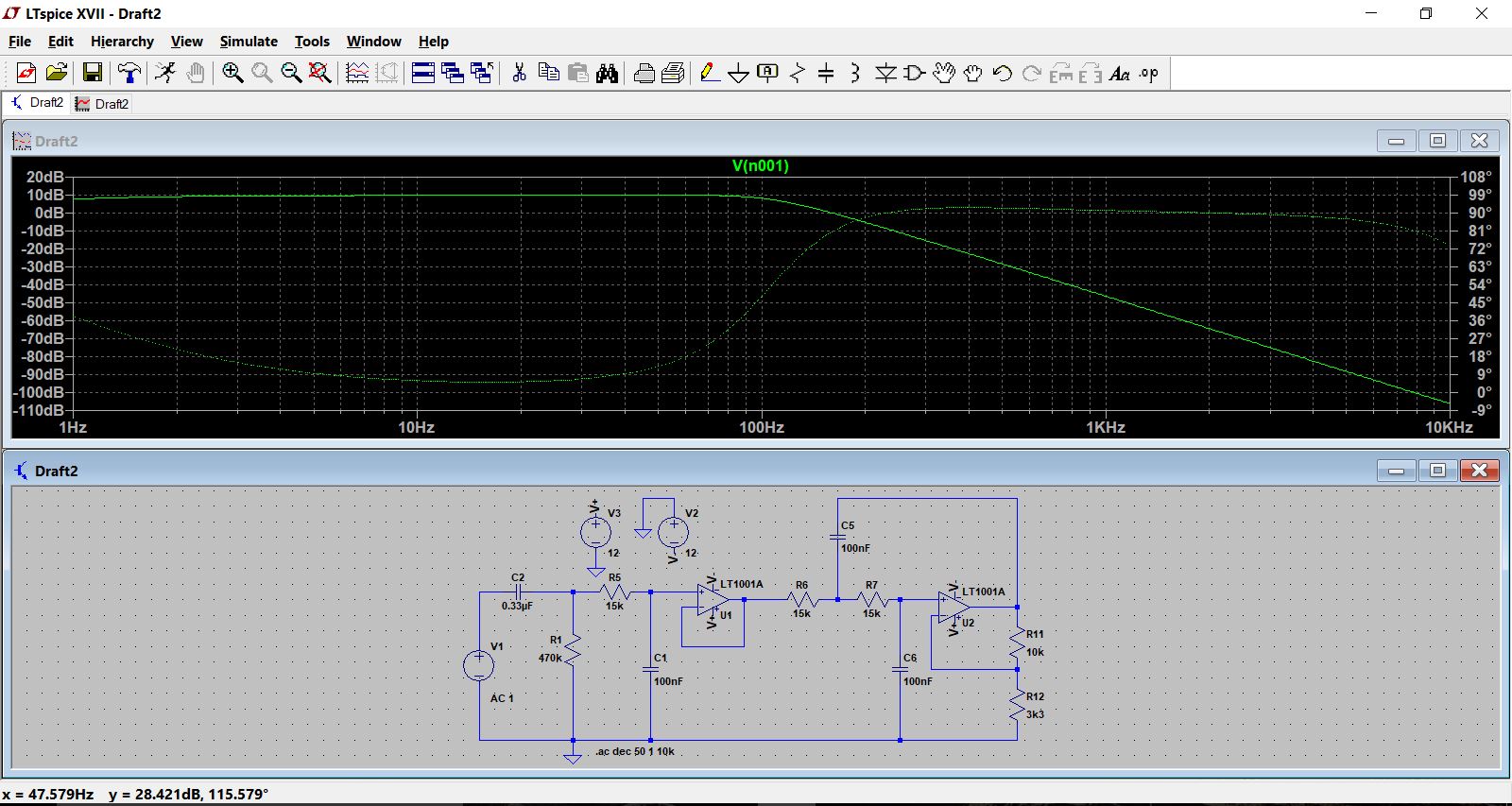1512x806 pixels.
Task: Click the .ac dec 50 1 10k directive
Action: pos(635,752)
